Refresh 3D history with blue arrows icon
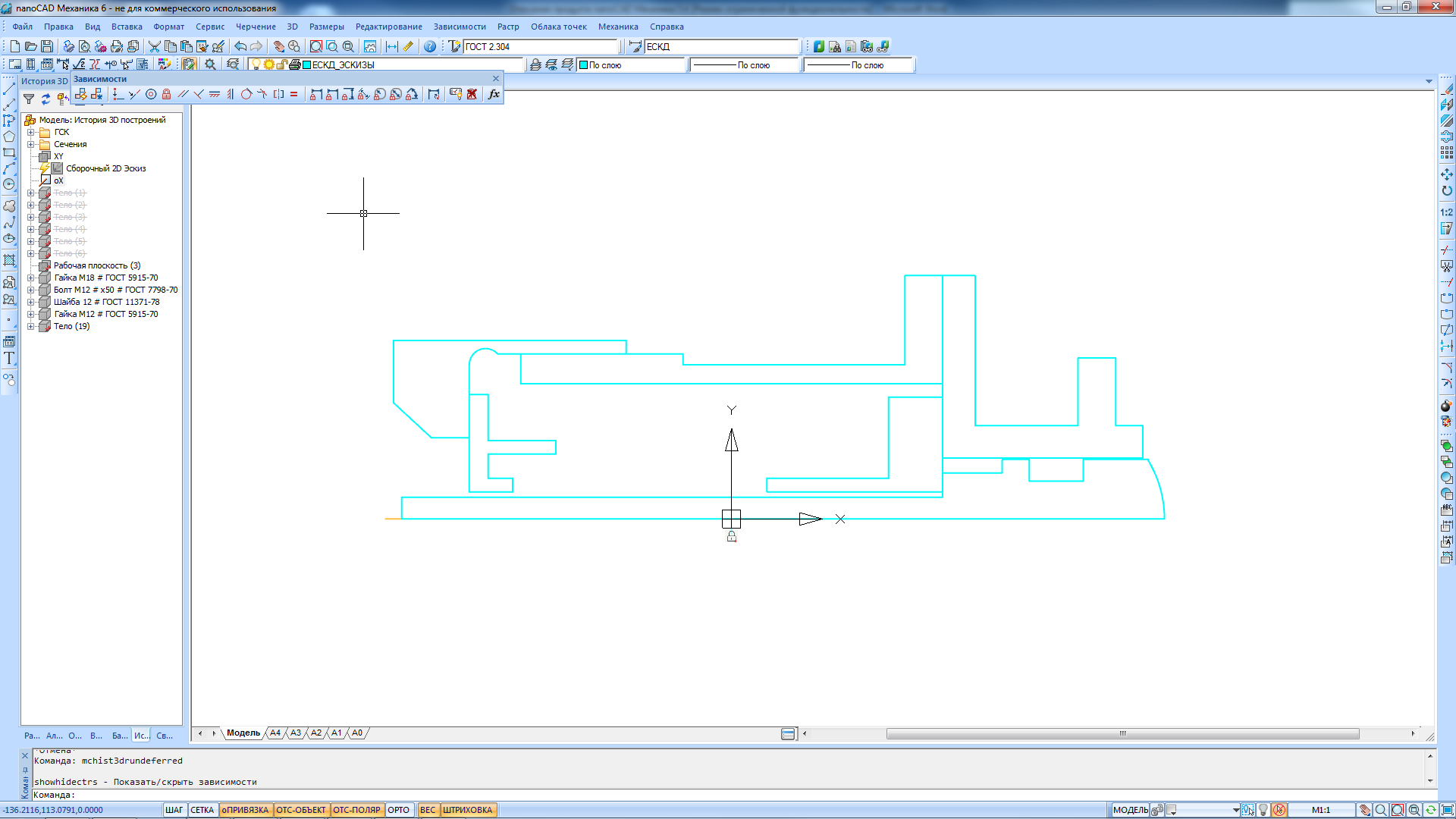Viewport: 1456px width, 819px height. [x=45, y=99]
